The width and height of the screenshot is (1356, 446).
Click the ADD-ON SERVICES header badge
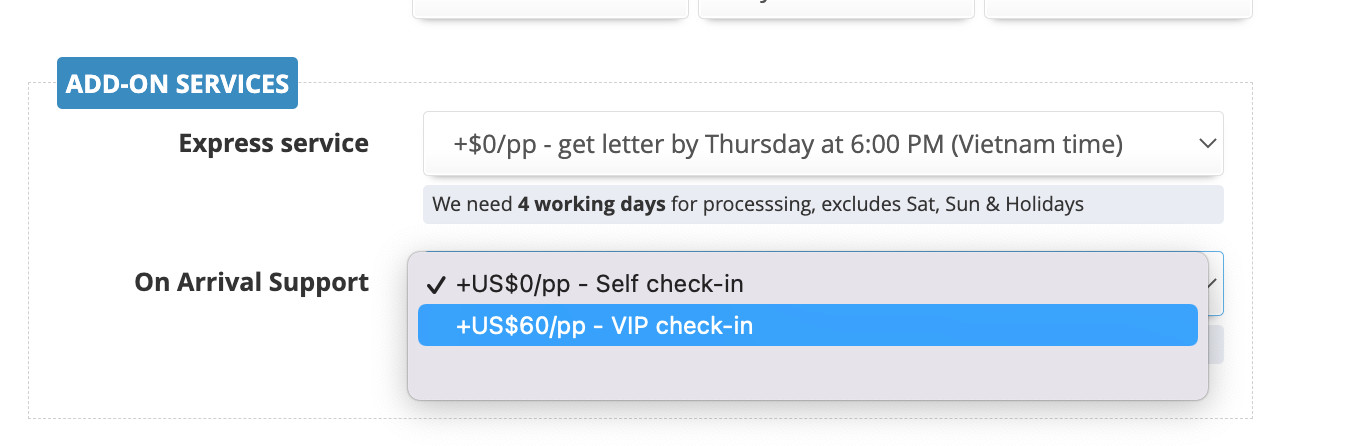pos(177,83)
